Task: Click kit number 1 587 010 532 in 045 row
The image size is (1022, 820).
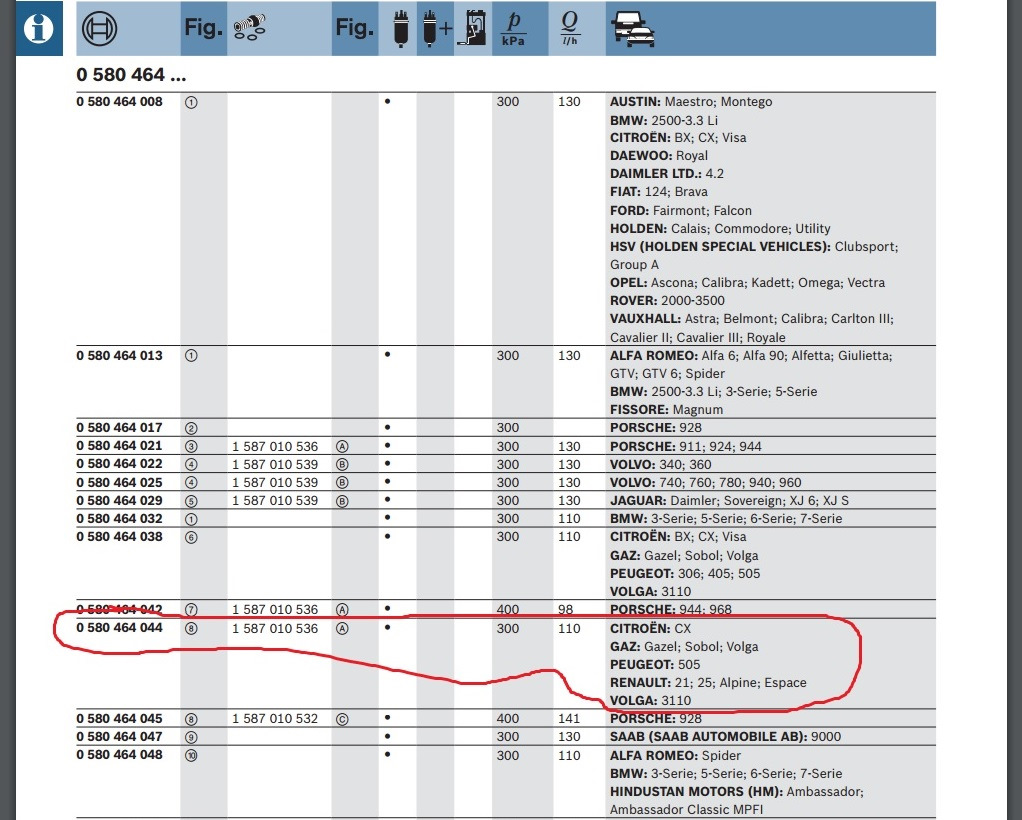Action: click(275, 719)
